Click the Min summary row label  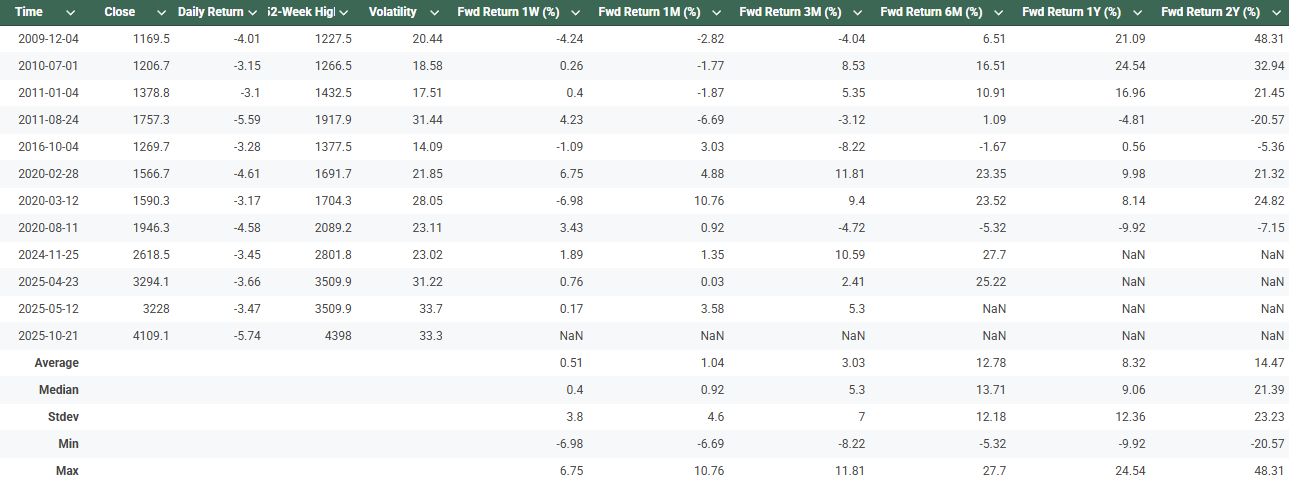tap(67, 444)
